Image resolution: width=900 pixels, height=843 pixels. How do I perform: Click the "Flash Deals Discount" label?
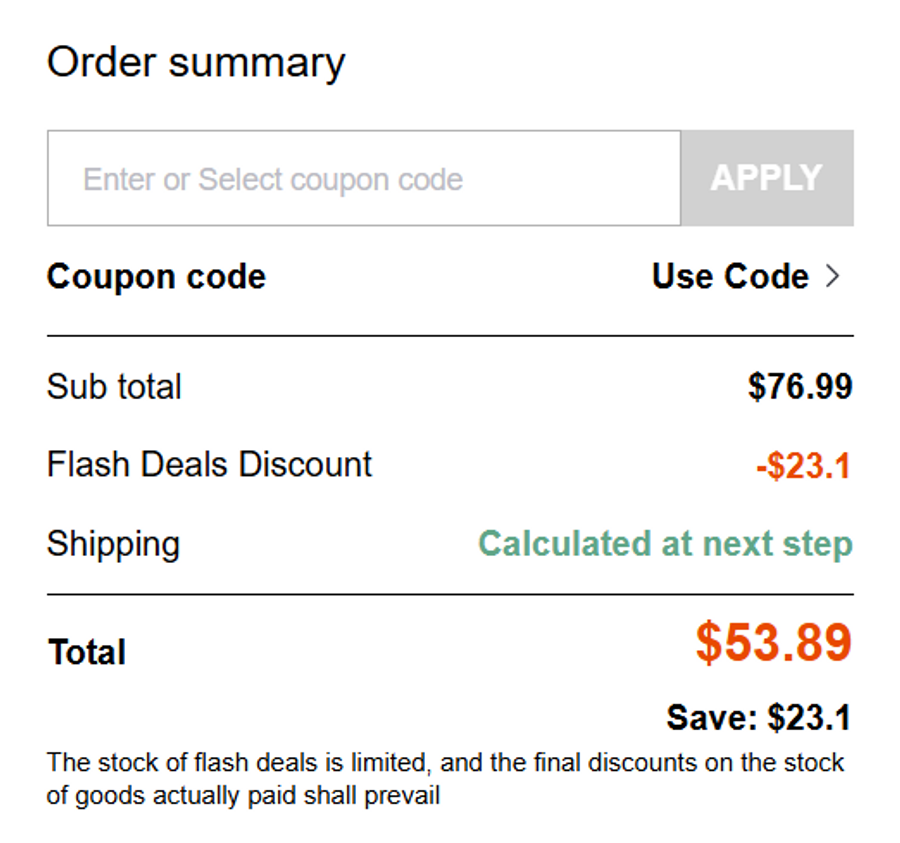[x=209, y=464]
